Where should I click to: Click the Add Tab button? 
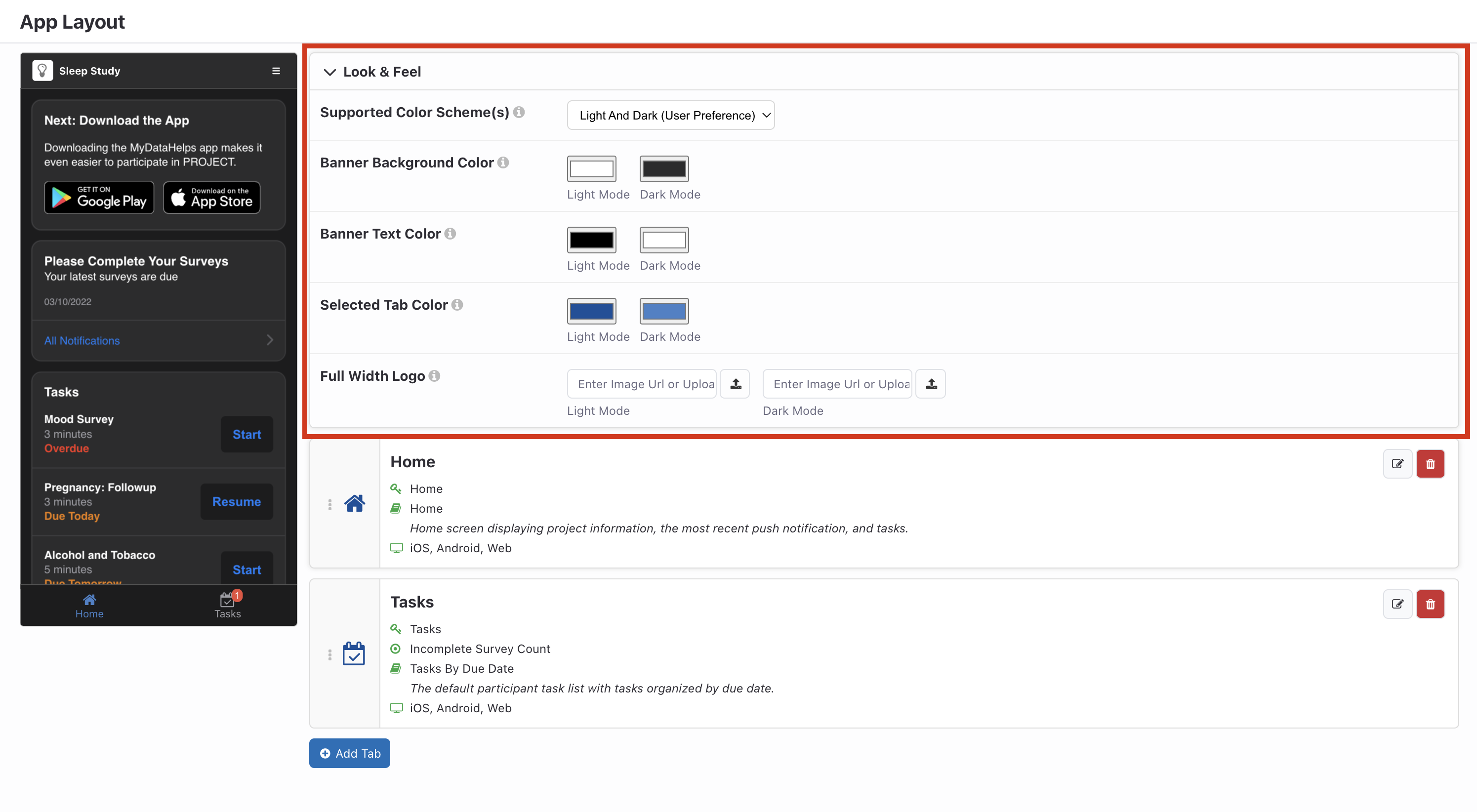[350, 753]
